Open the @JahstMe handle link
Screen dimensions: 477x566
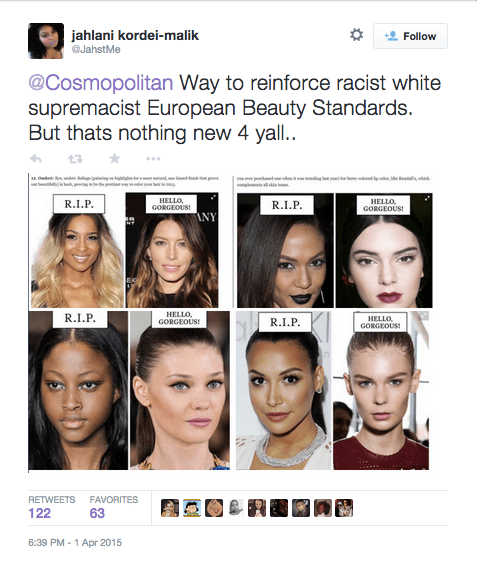[96, 49]
